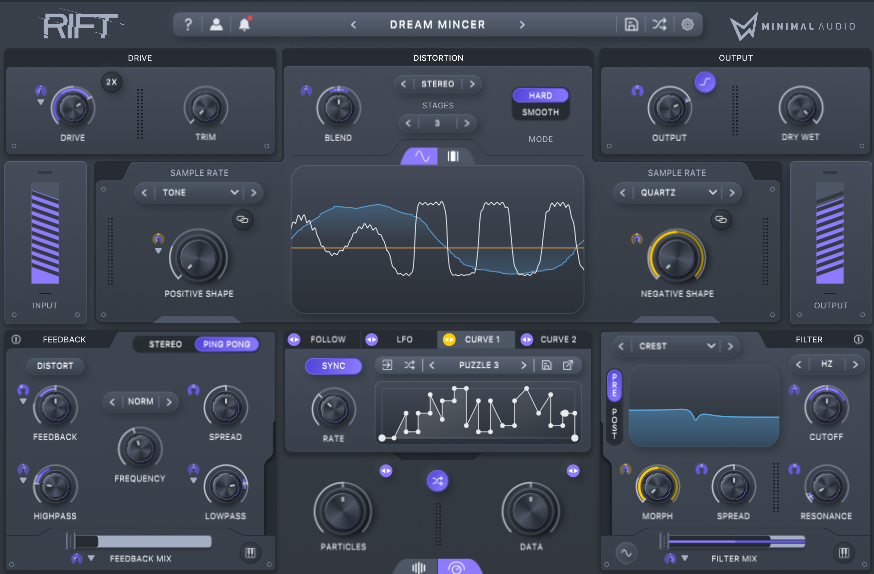The image size is (874, 574).
Task: Select HARD distortion mode
Action: pos(540,95)
